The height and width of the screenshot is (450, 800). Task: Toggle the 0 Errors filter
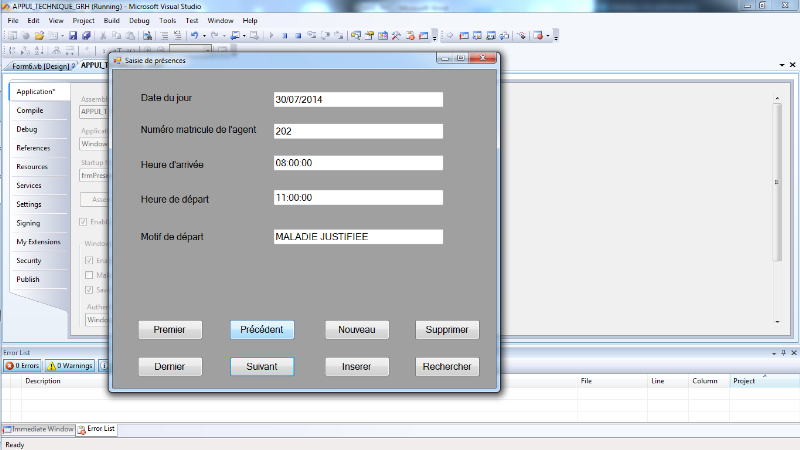click(22, 366)
